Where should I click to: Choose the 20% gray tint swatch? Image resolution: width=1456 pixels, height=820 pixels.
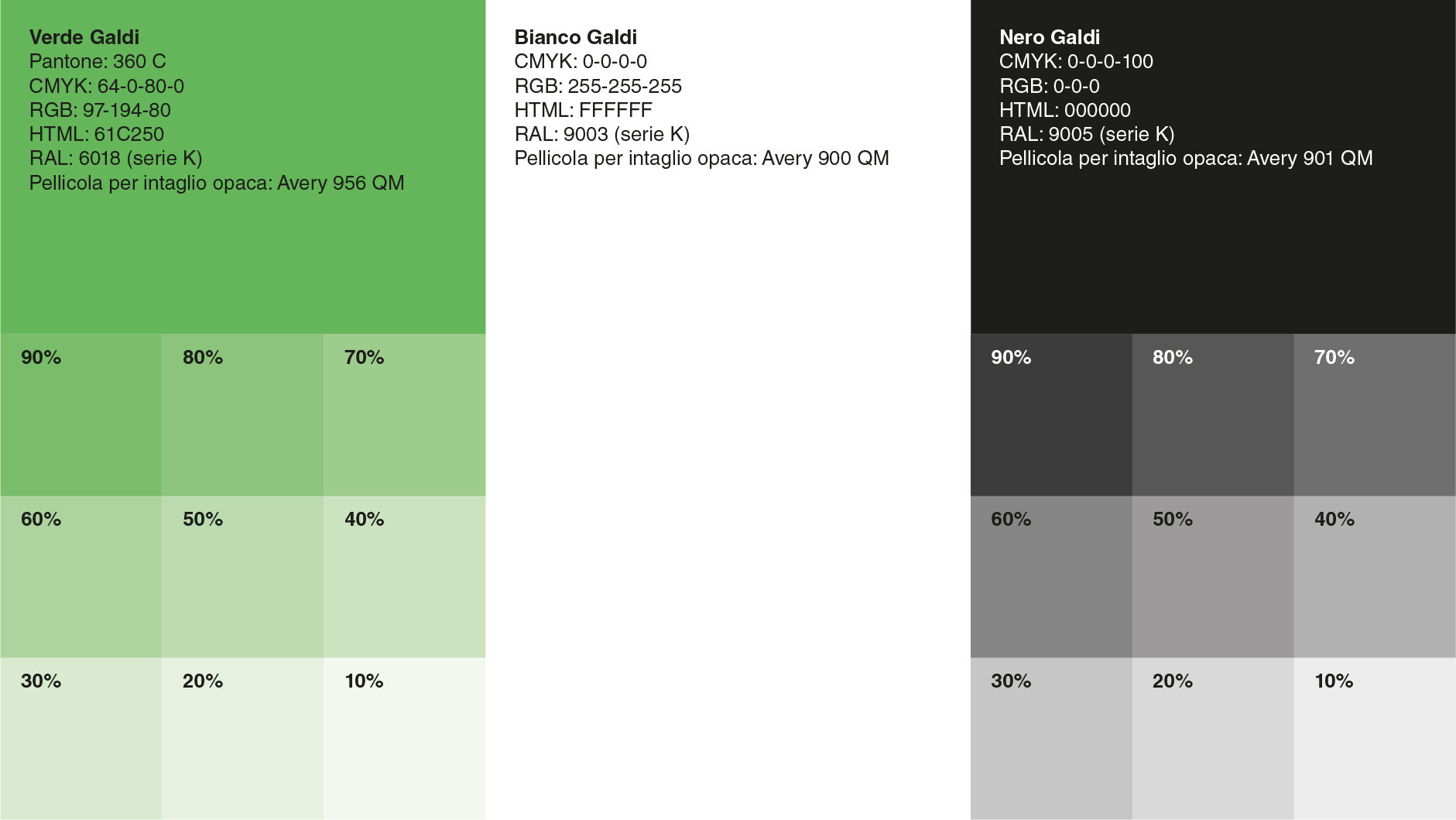tap(1213, 739)
